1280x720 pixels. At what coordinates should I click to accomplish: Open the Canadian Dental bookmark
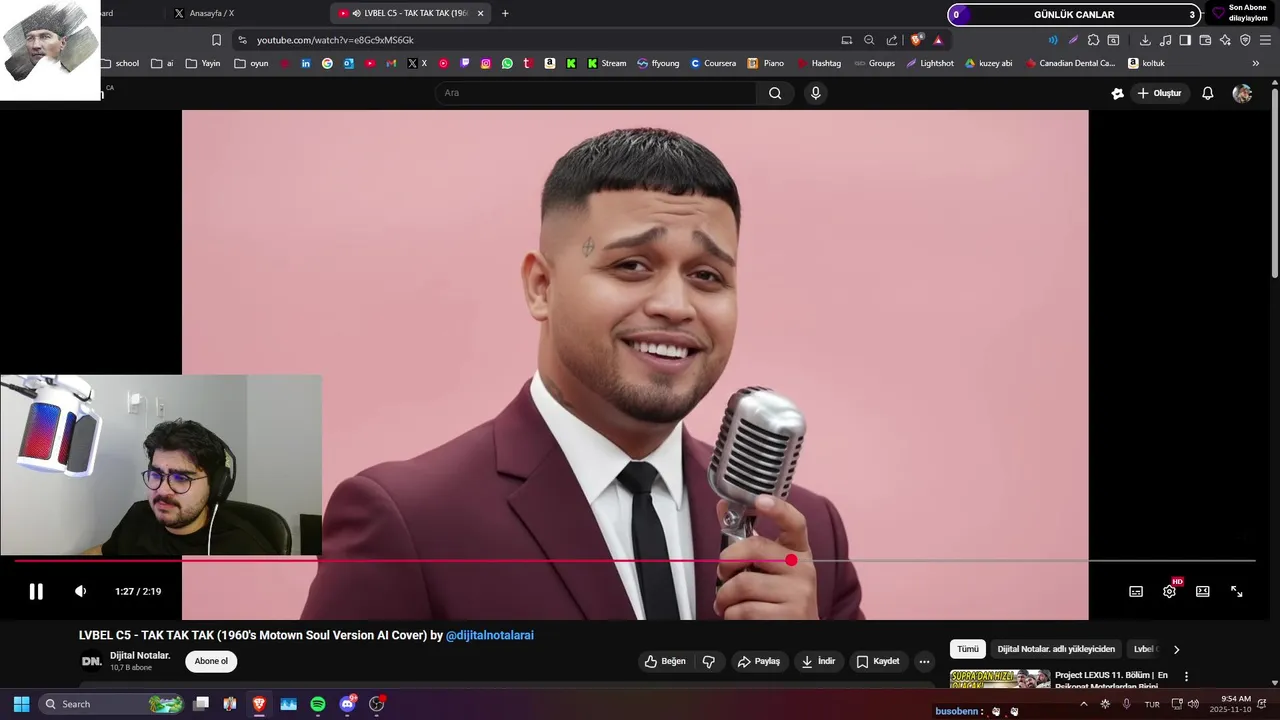click(1070, 63)
